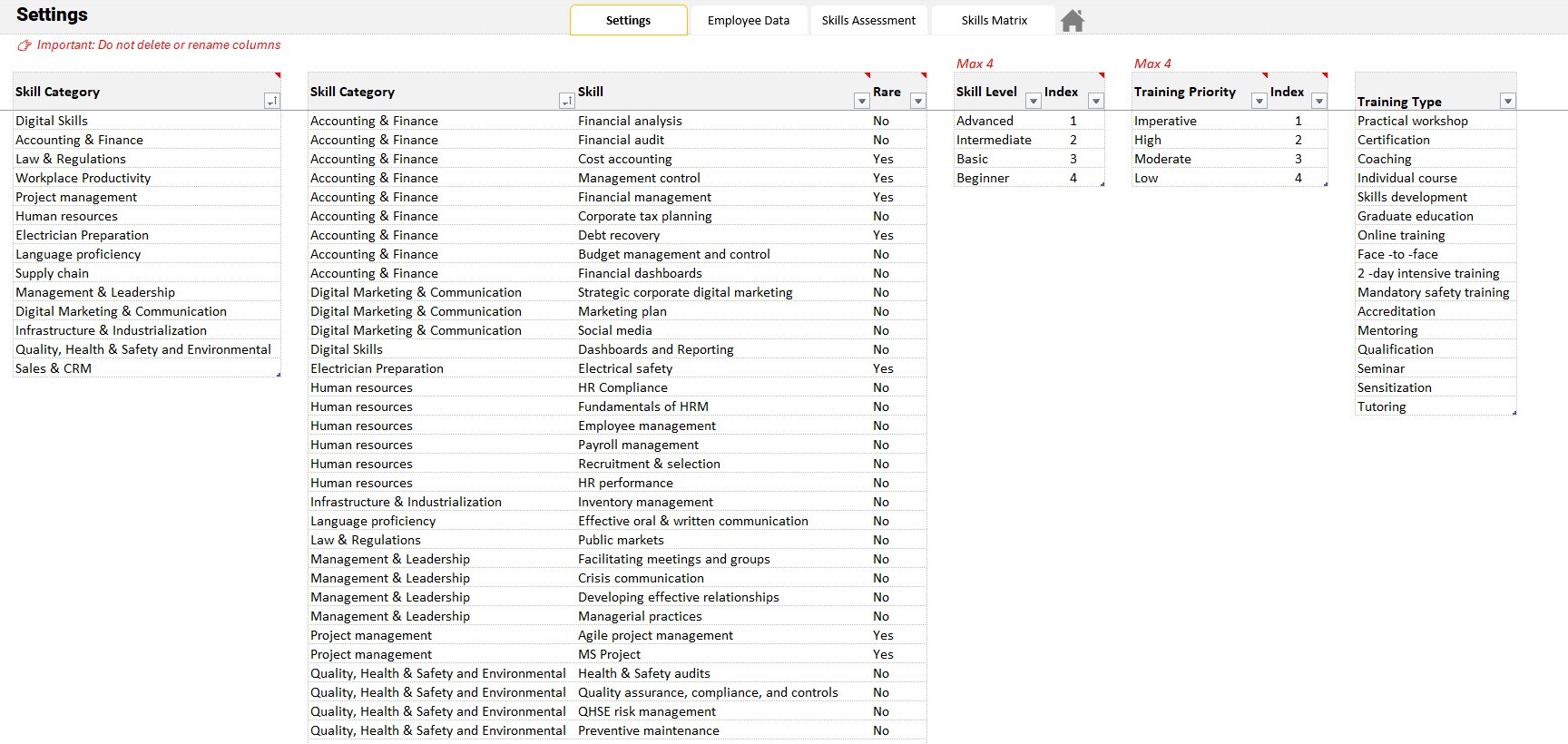Select the Moderate training priority cell
1568x744 pixels.
[x=1200, y=159]
